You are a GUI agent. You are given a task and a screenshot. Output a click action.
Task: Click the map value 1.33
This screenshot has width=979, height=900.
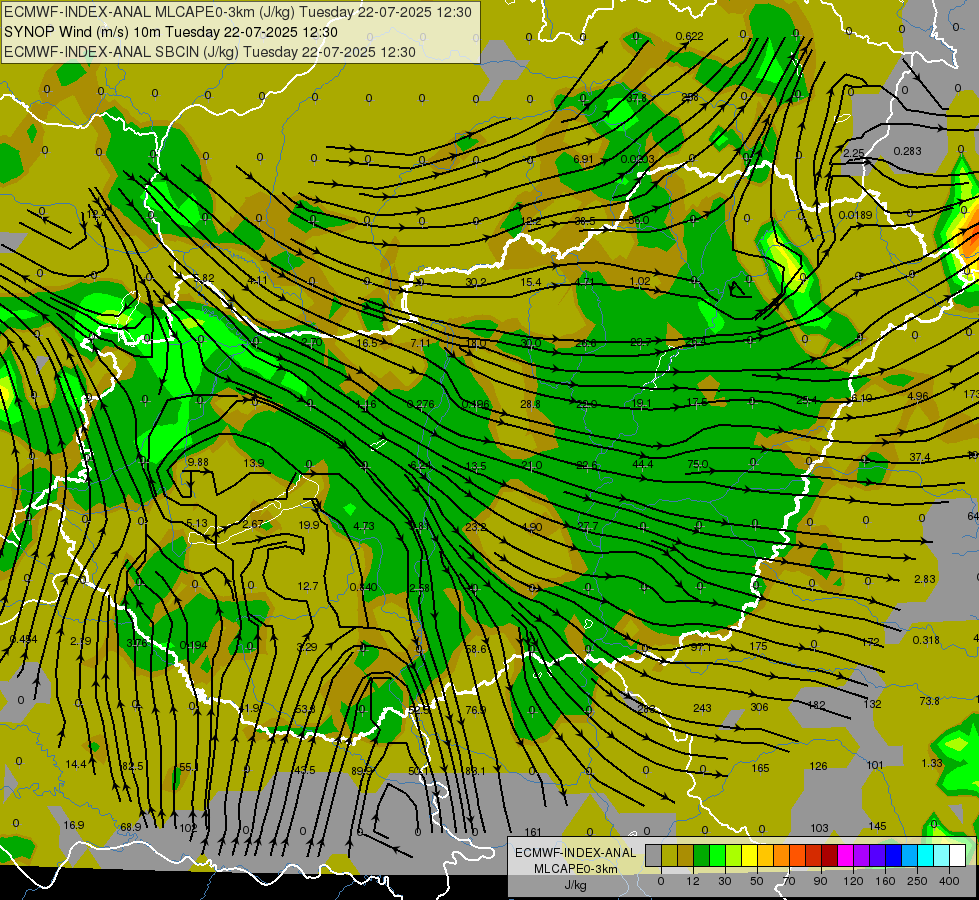click(932, 763)
